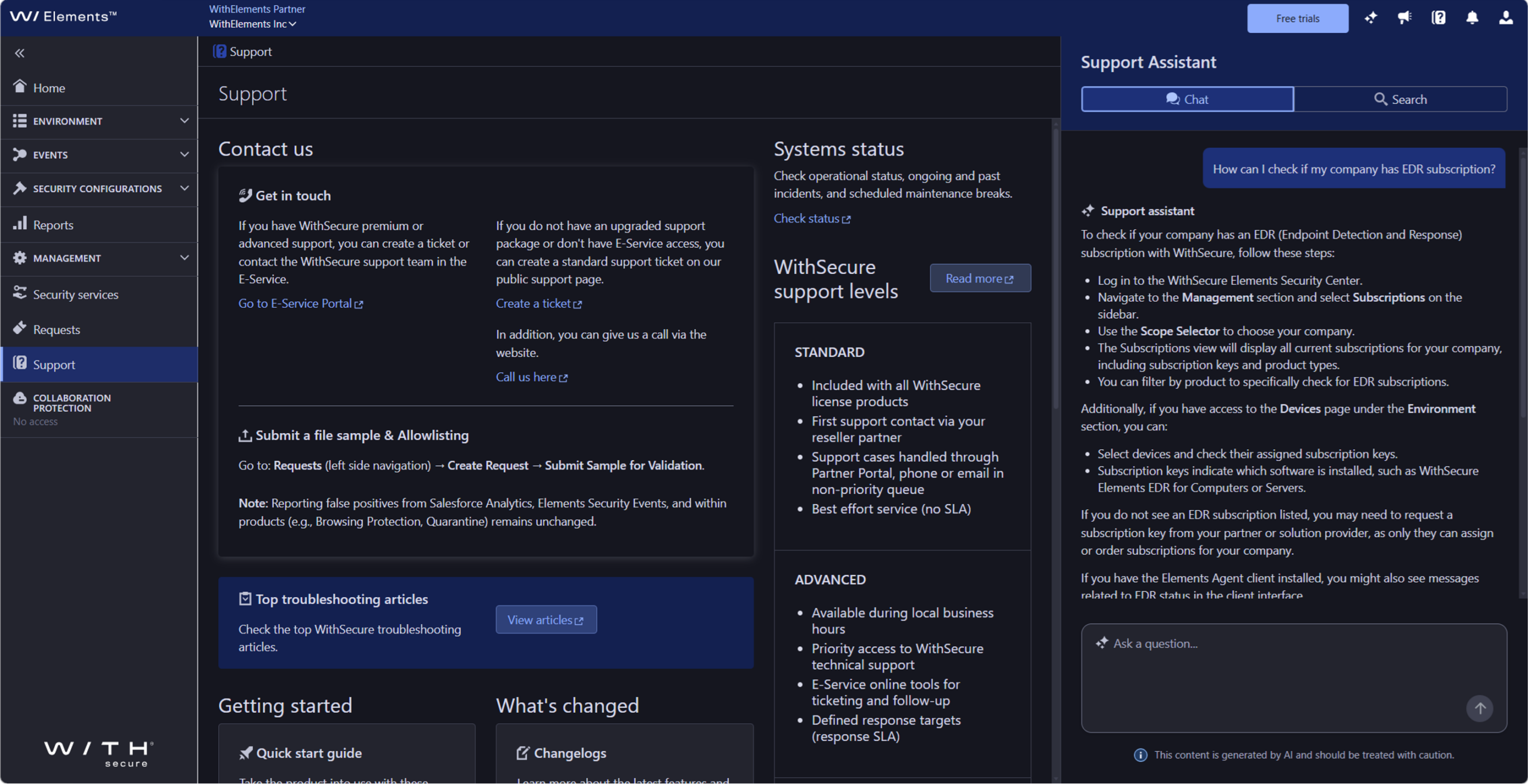This screenshot has height=784, width=1528.
Task: Click the Support icon in the sidebar
Action: [20, 363]
